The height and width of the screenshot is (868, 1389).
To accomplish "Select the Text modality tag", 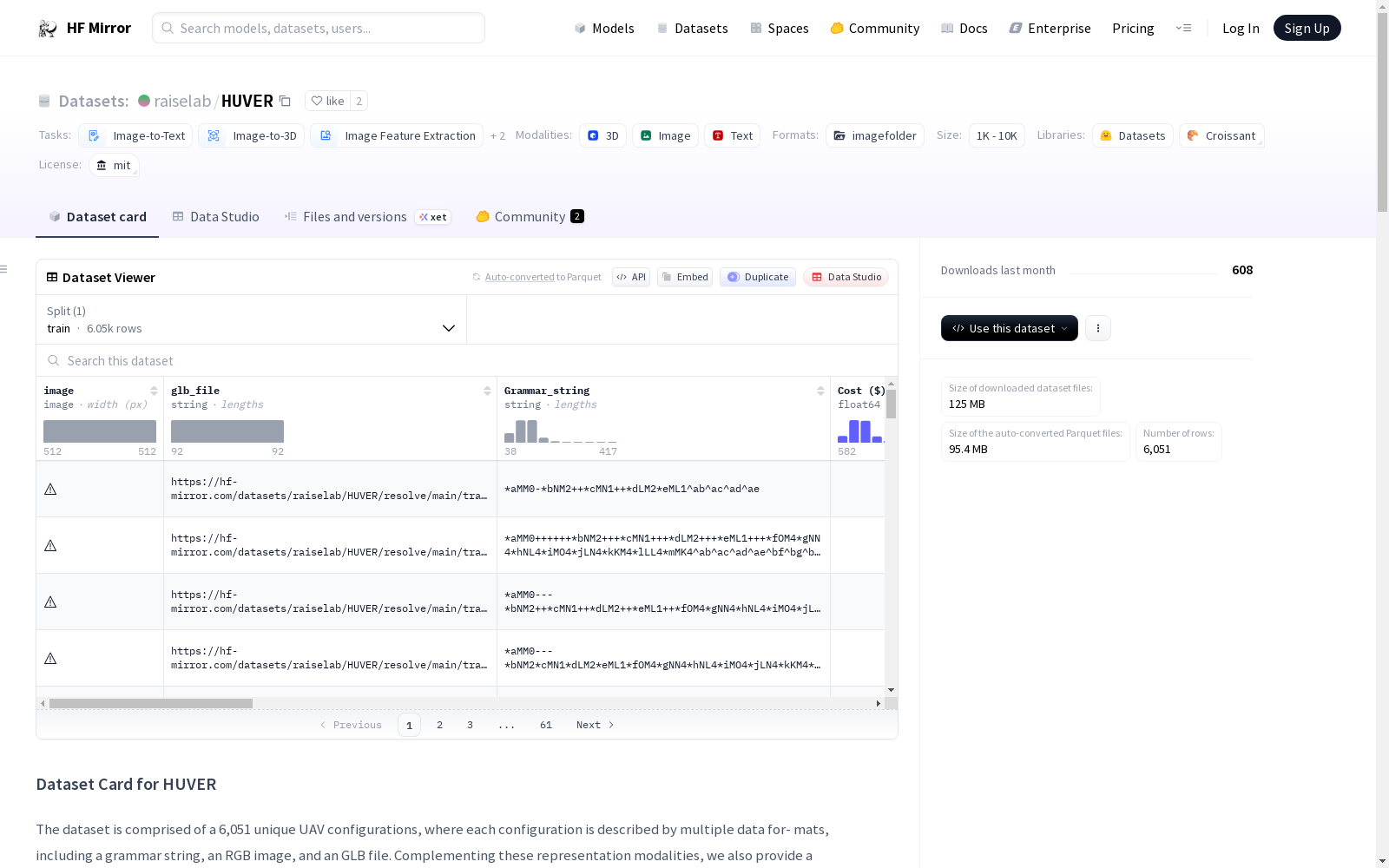I will click(x=732, y=135).
